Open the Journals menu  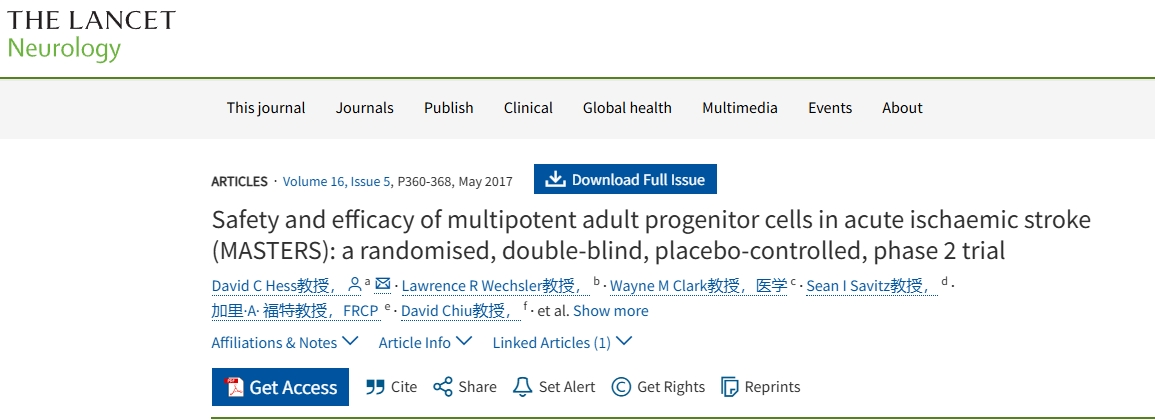coord(365,108)
